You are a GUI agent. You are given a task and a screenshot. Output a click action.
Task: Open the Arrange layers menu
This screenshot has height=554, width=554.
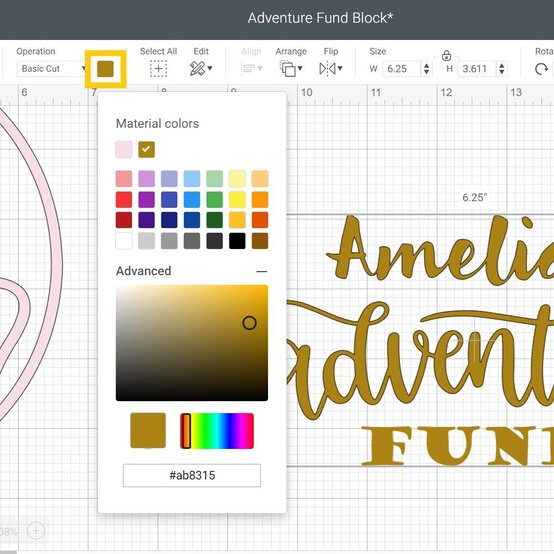[x=291, y=69]
